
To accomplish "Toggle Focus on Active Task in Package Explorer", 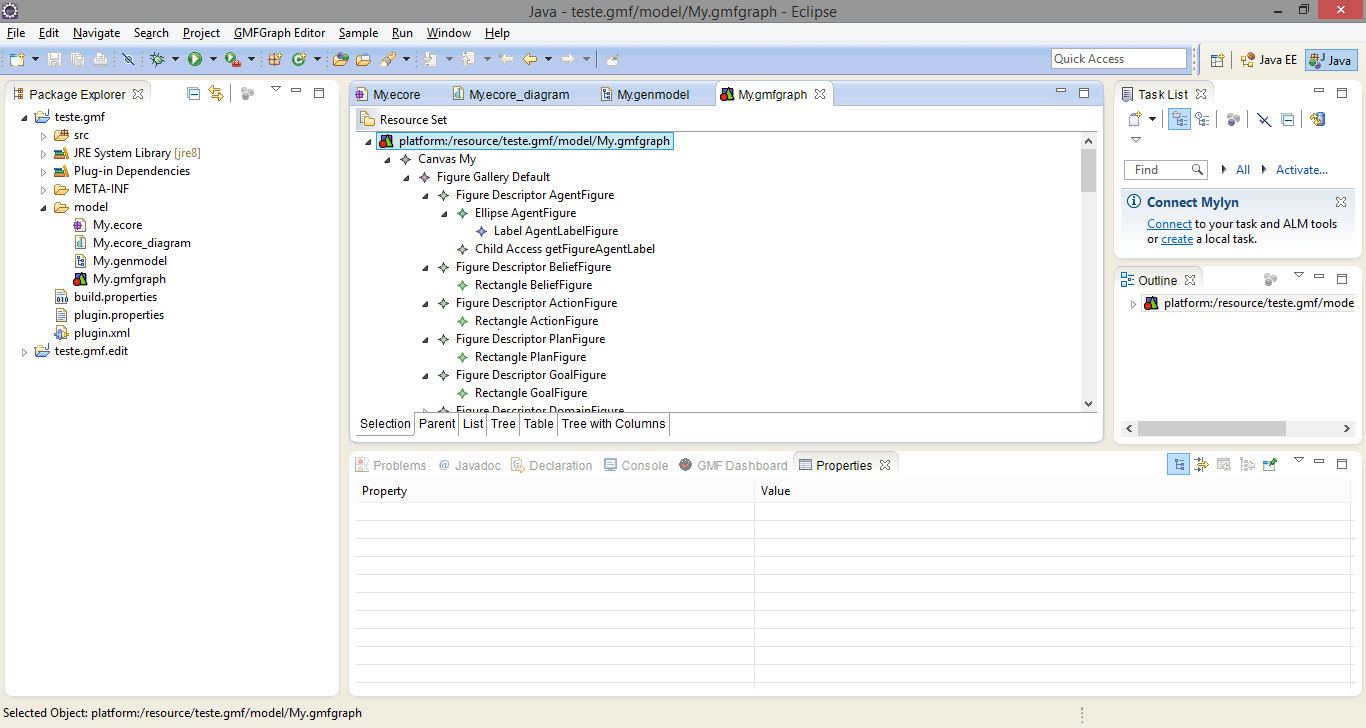I will pos(247,93).
